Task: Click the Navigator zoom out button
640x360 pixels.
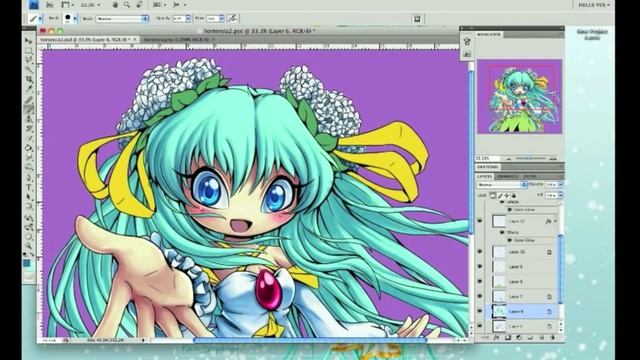Action: click(509, 158)
